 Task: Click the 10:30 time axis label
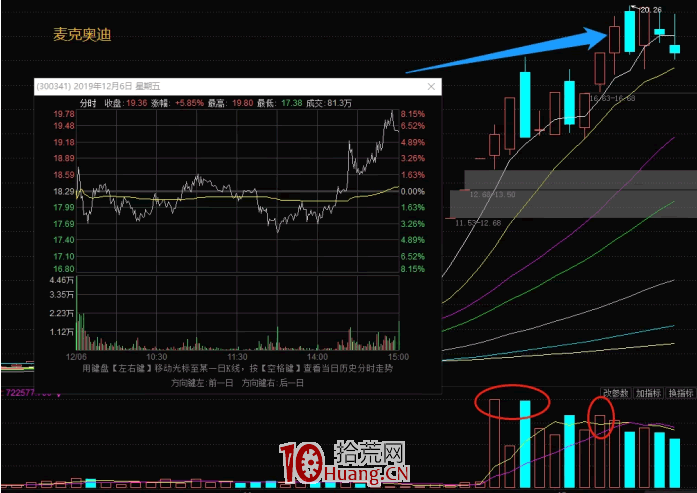coord(157,357)
